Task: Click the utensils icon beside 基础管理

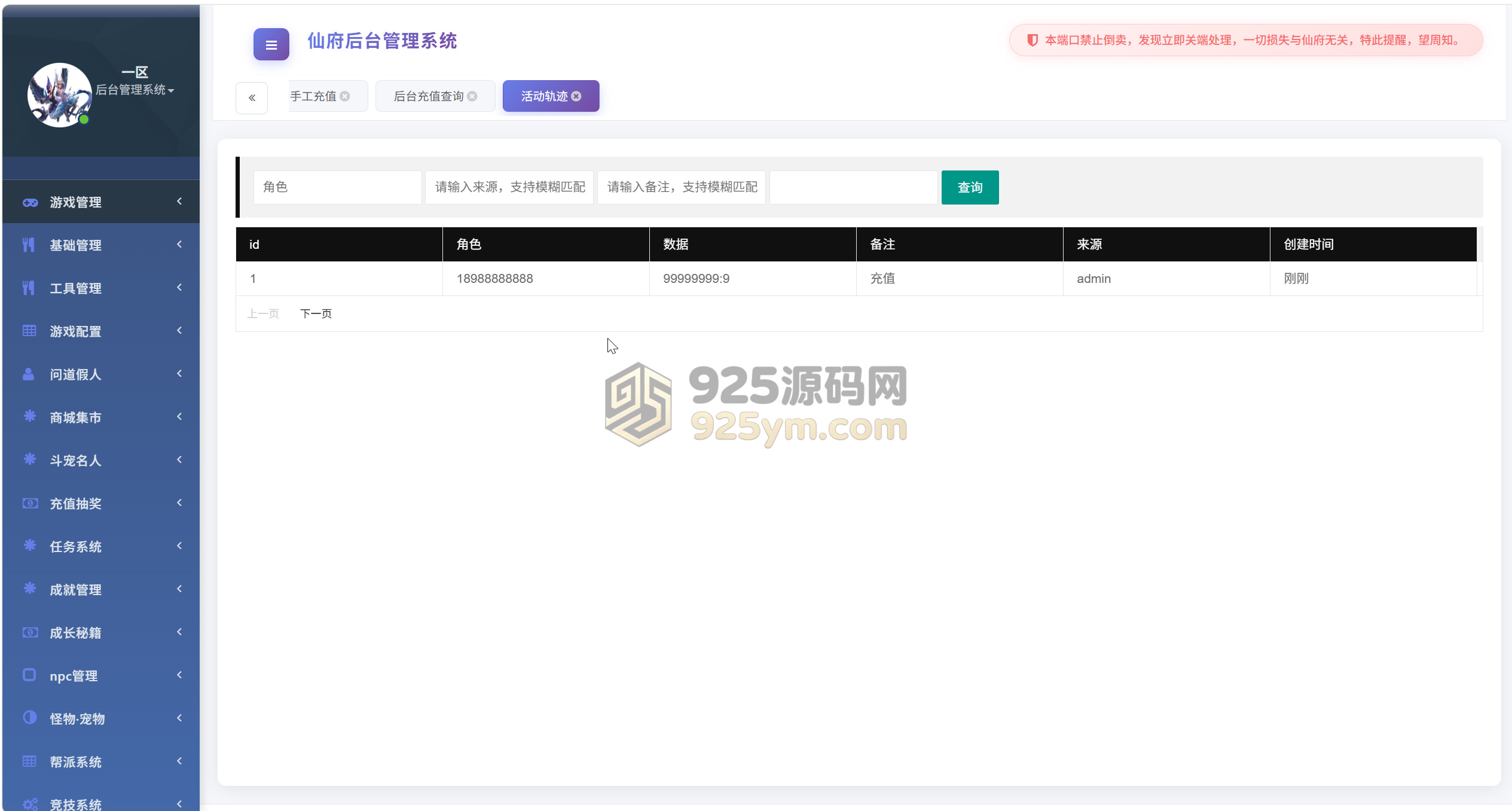Action: tap(29, 245)
